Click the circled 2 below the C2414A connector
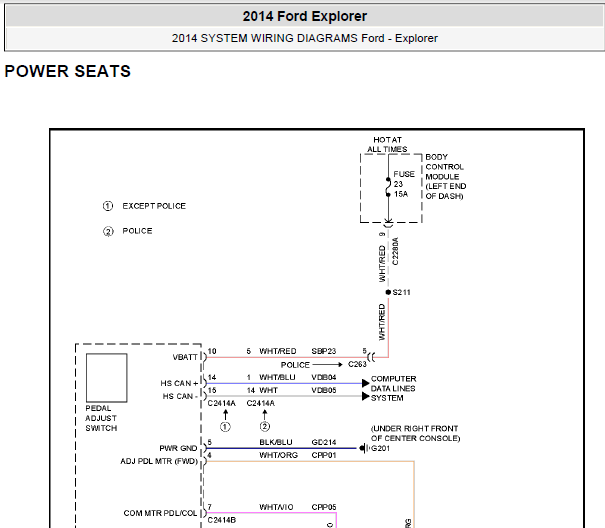Screen dimensions: 605x528 [x=265, y=426]
